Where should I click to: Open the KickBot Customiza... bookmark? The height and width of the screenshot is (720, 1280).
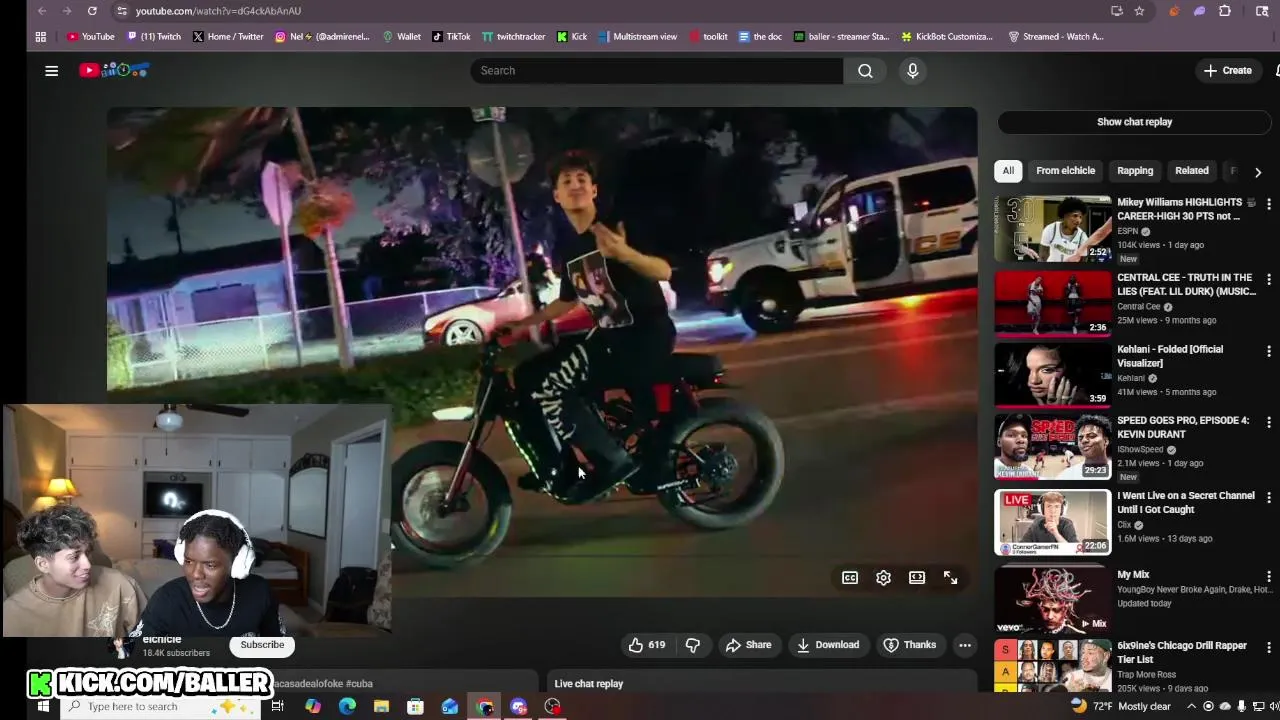tap(947, 37)
